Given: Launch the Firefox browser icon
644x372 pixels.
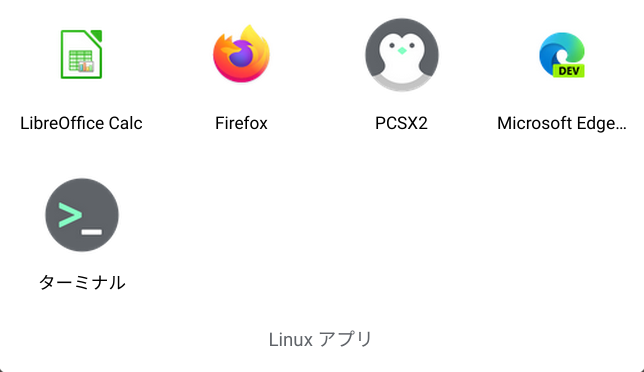Looking at the screenshot, I should (241, 54).
